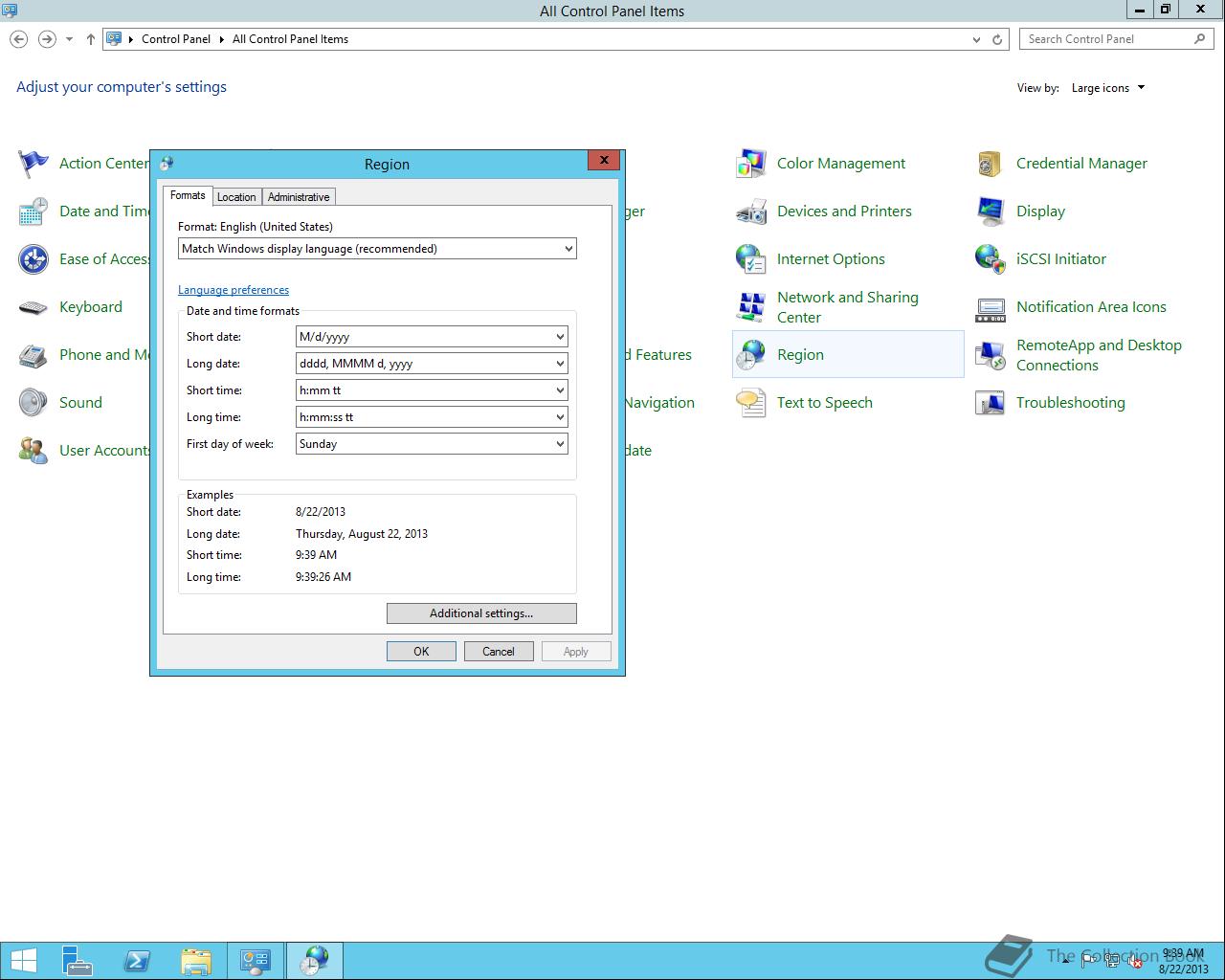Go back with the back arrow

[x=19, y=39]
